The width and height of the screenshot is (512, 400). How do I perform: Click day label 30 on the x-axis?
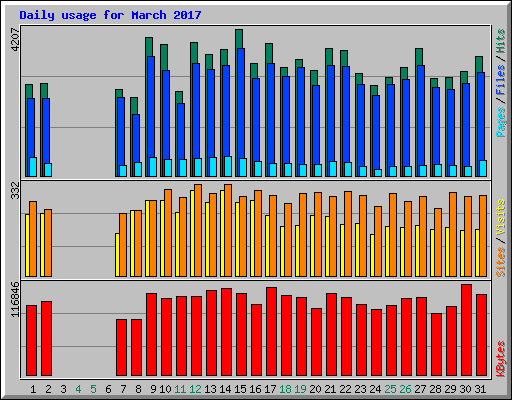(x=465, y=389)
